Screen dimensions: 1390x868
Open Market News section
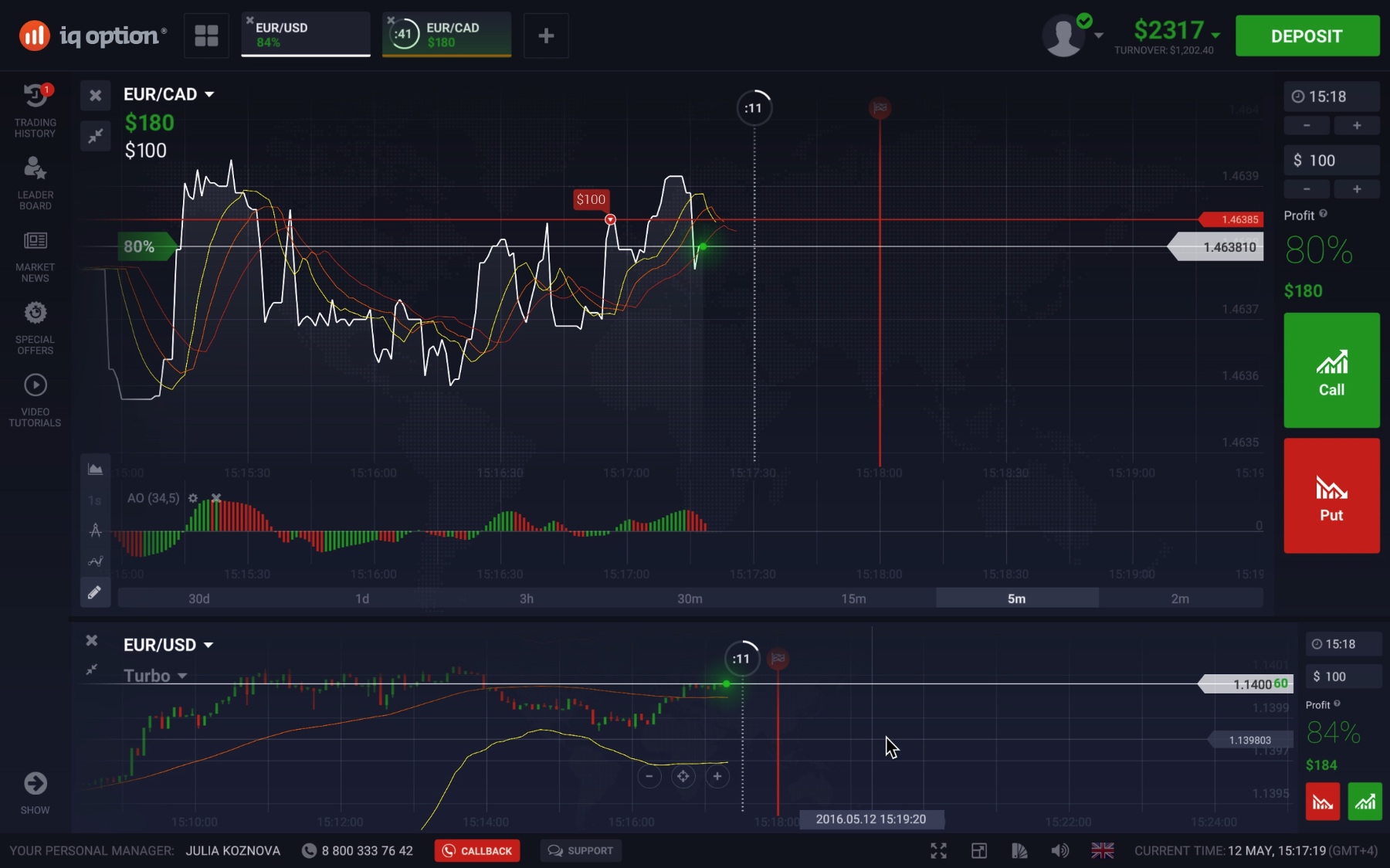35,256
